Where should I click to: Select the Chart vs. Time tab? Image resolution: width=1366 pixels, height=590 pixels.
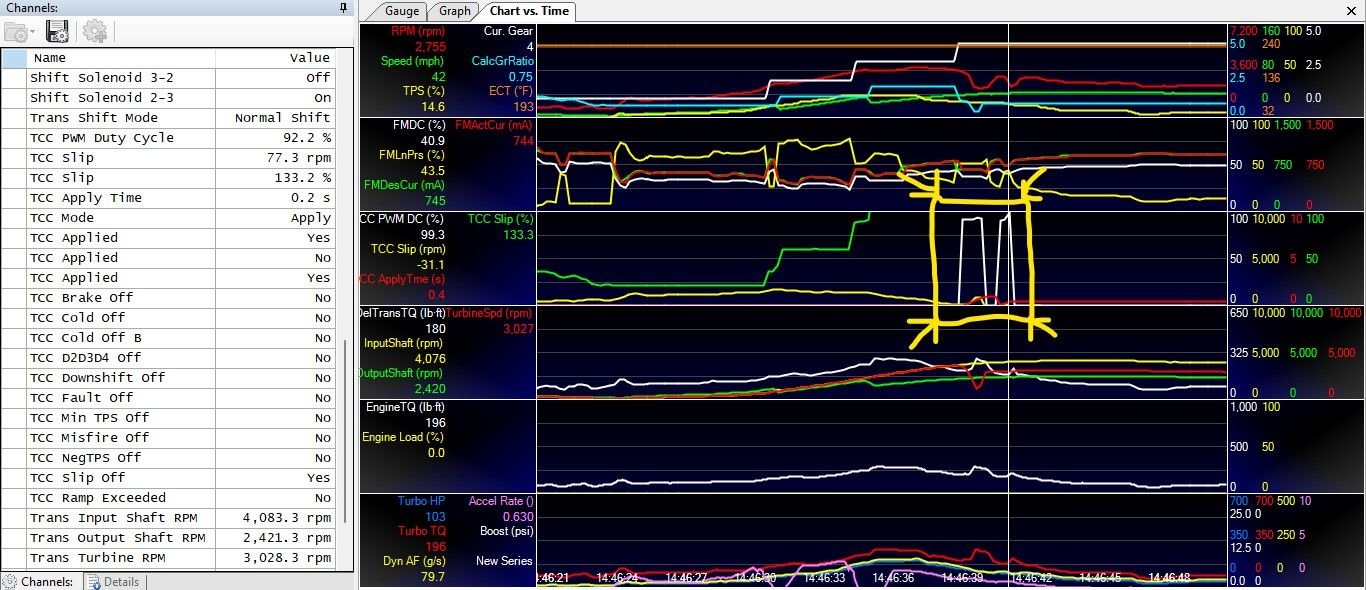[x=528, y=11]
